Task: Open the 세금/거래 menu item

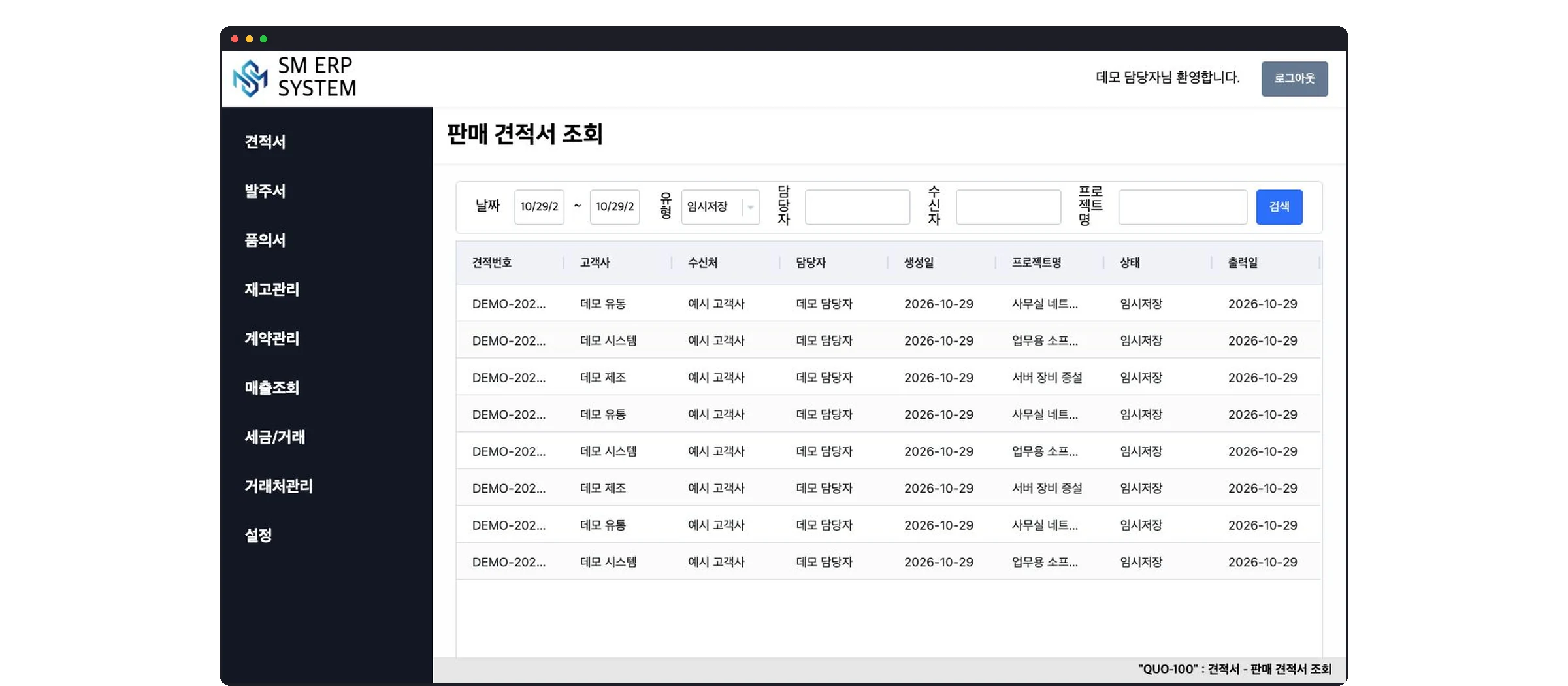Action: click(x=274, y=436)
